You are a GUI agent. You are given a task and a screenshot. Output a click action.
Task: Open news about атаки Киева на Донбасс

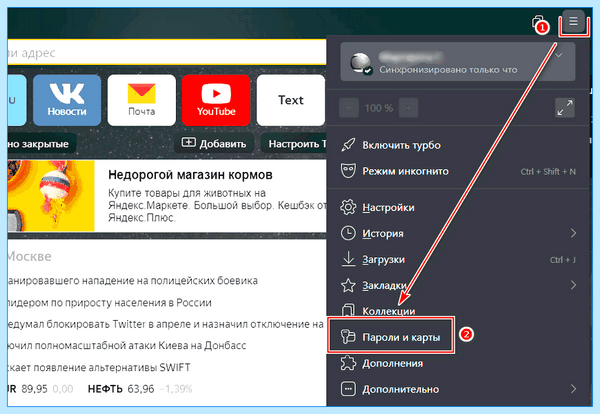127,346
